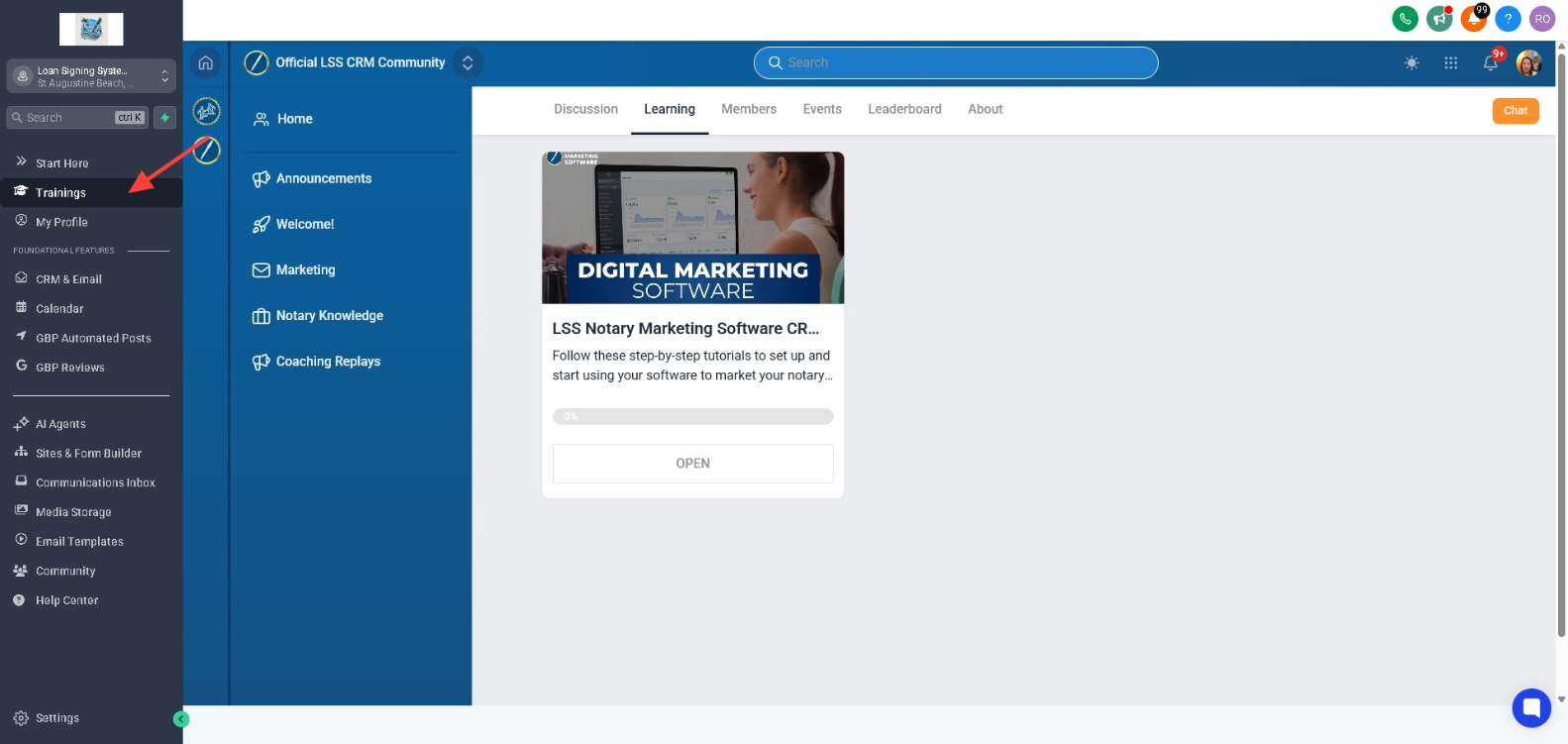1568x744 pixels.
Task: Toggle light mode sun icon
Action: click(x=1411, y=63)
